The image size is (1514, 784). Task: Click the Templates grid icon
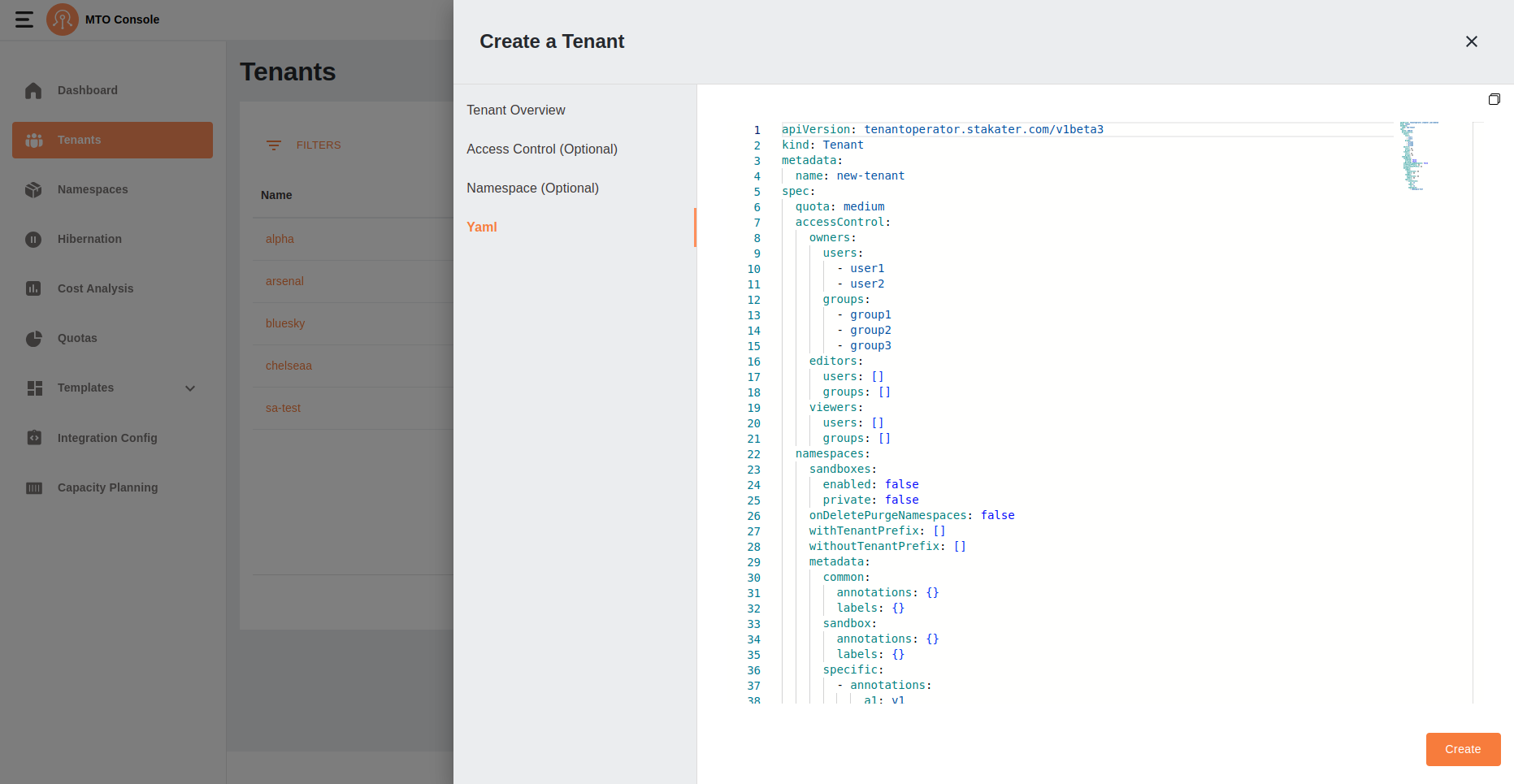click(x=35, y=388)
